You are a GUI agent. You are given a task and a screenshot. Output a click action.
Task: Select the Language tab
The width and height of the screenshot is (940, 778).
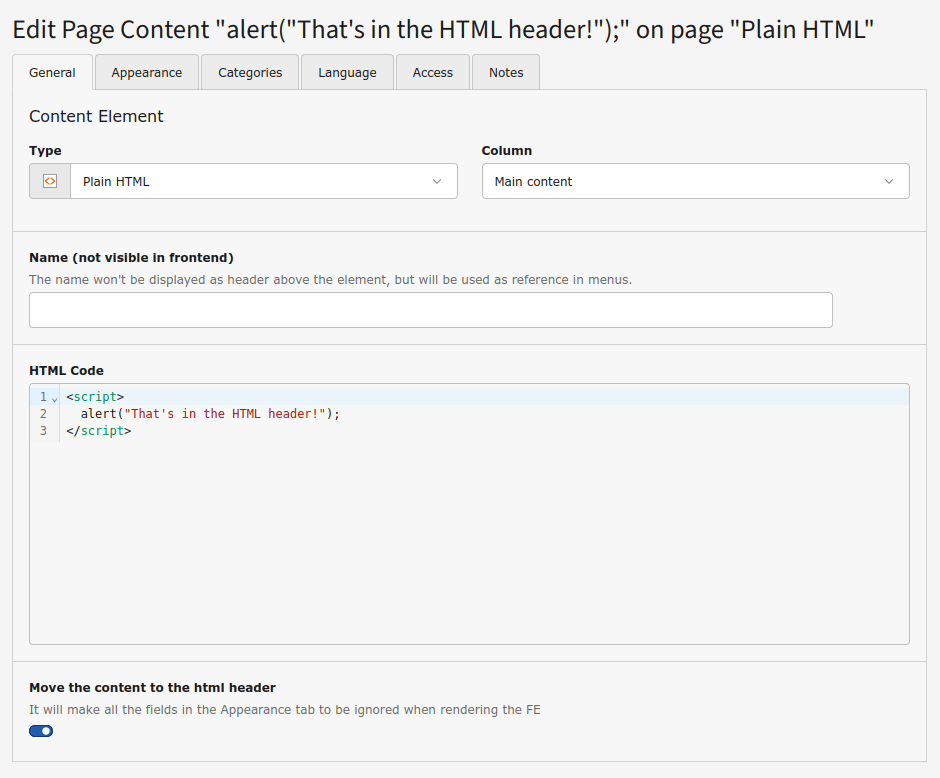coord(347,71)
